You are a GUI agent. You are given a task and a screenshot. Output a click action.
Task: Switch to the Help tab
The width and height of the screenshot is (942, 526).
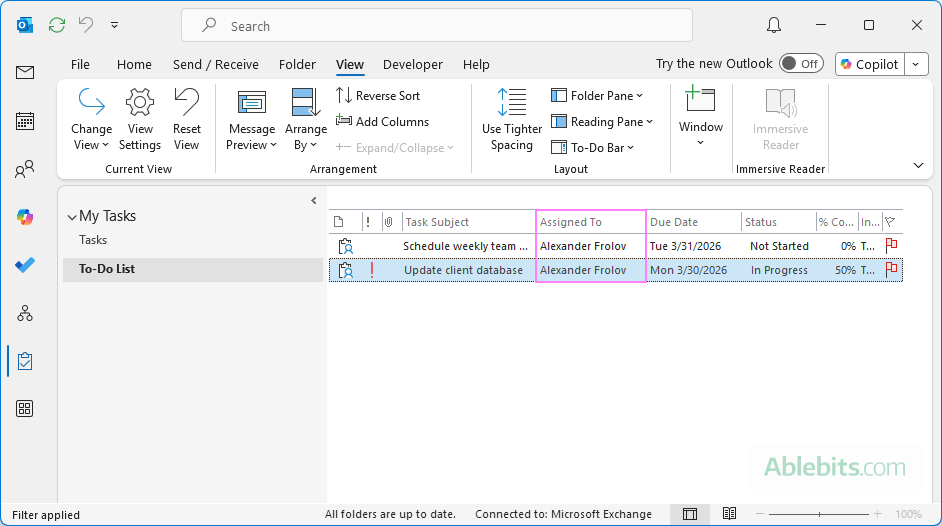(x=476, y=64)
